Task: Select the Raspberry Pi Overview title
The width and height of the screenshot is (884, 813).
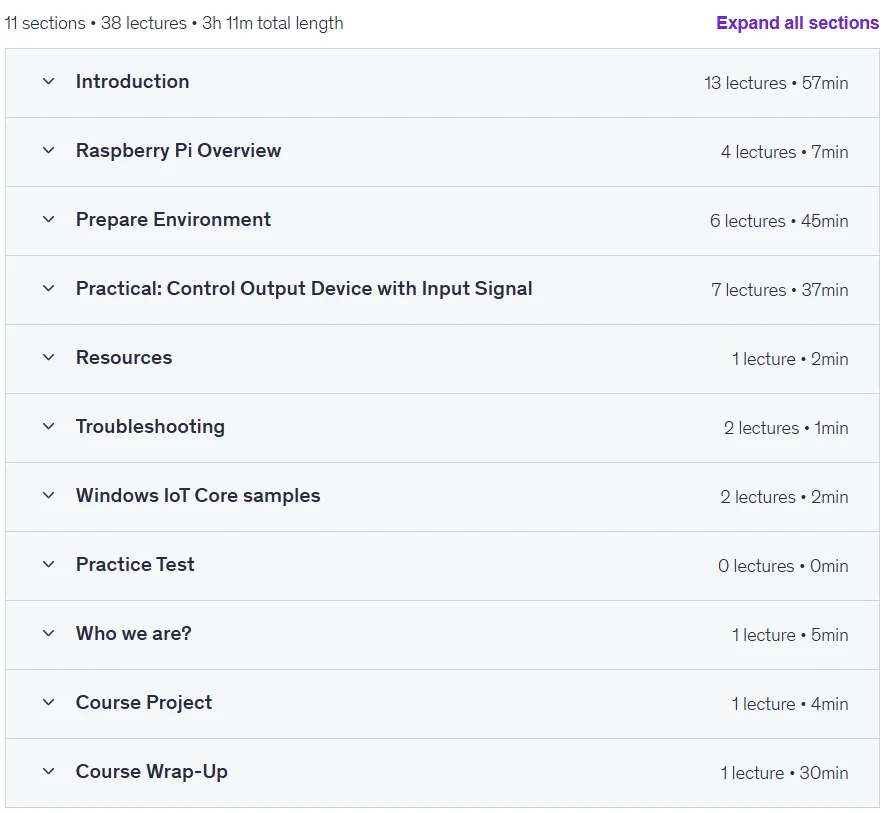Action: (178, 151)
